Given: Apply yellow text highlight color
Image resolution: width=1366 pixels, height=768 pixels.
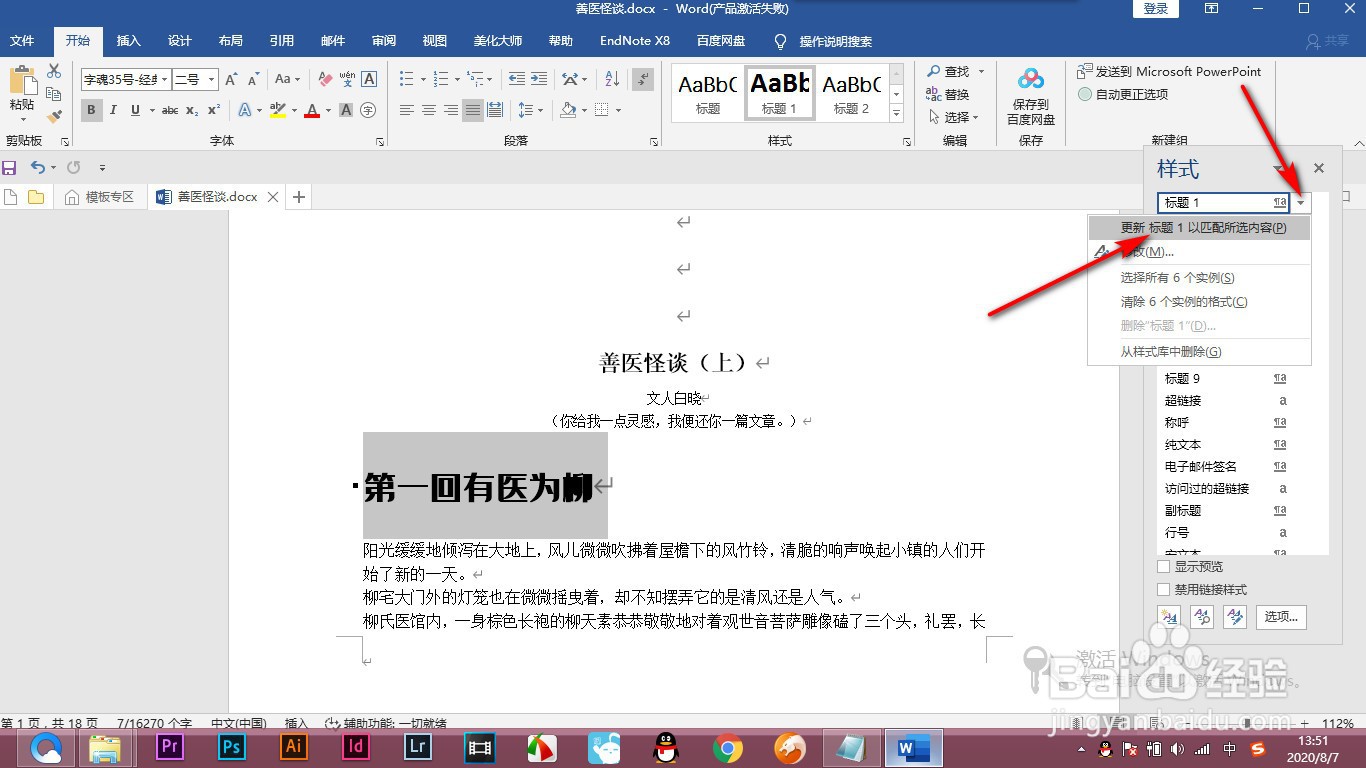Looking at the screenshot, I should [x=278, y=110].
